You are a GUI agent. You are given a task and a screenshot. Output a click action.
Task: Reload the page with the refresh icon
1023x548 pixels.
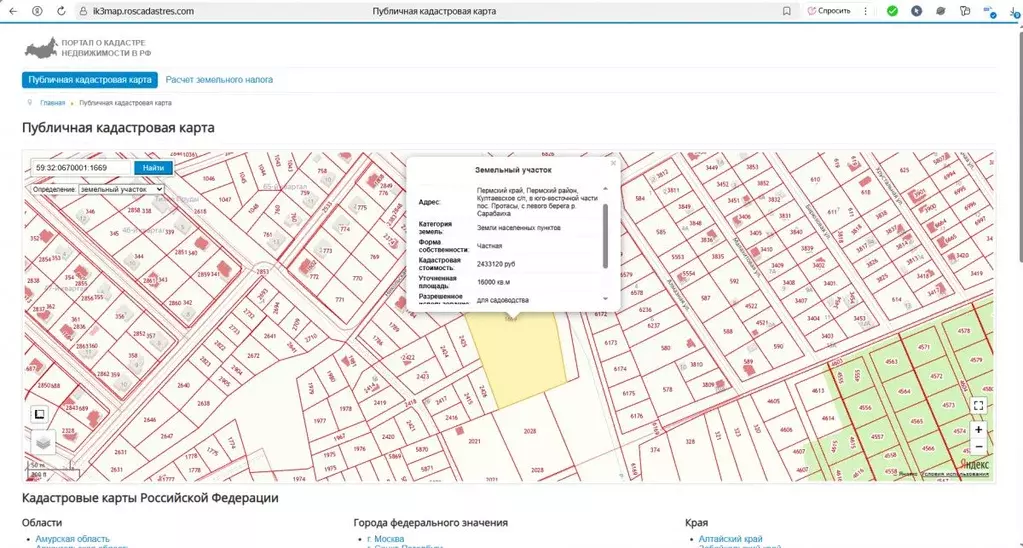(61, 11)
